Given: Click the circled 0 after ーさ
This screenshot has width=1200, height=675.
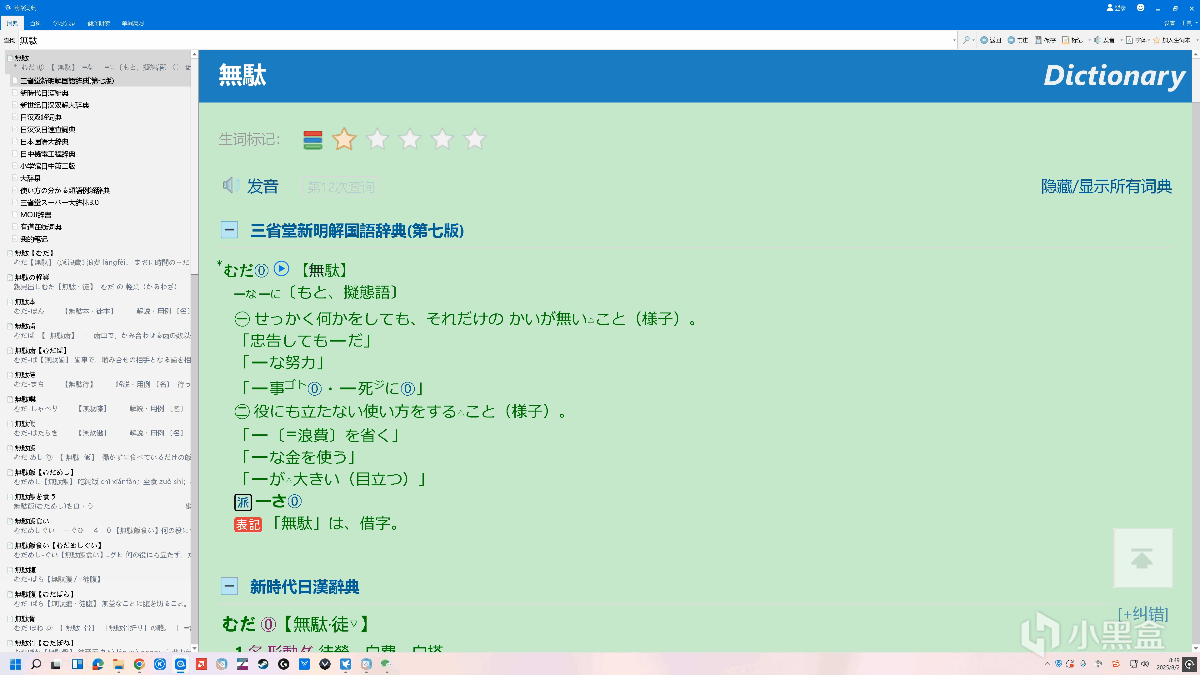Looking at the screenshot, I should pyautogui.click(x=294, y=501).
